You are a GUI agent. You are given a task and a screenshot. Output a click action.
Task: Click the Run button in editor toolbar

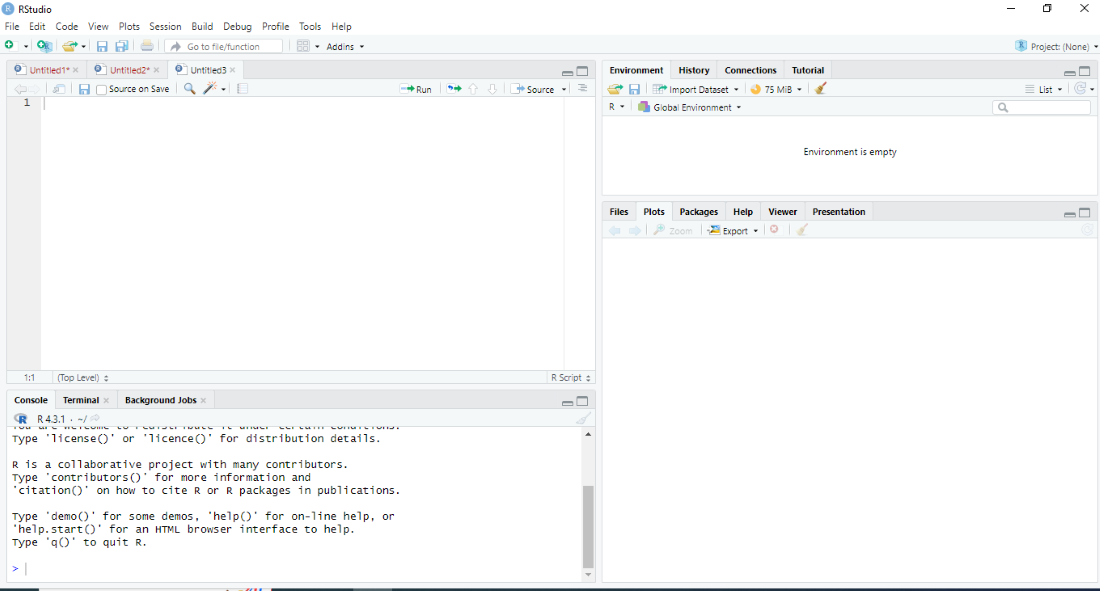(x=416, y=89)
